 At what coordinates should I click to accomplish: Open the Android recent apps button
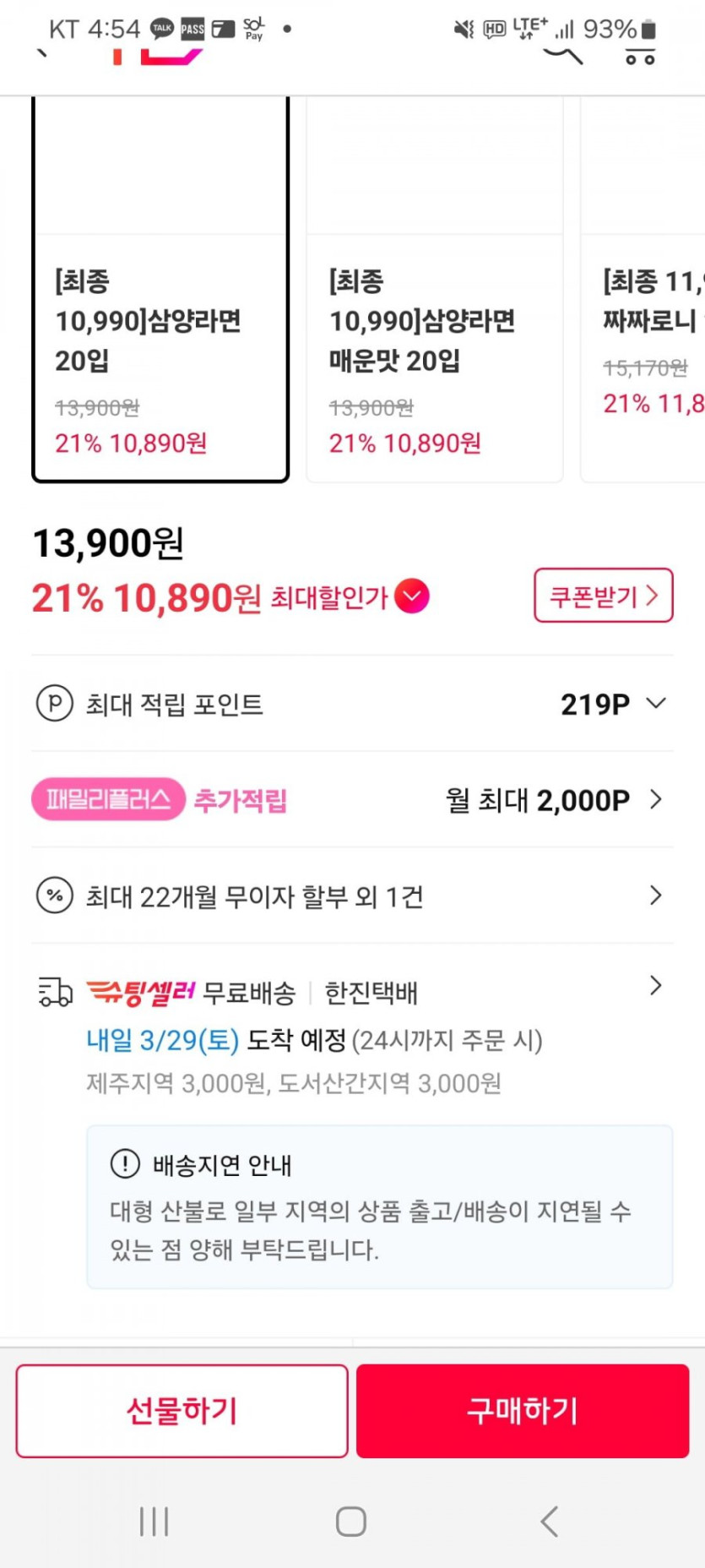point(154,1522)
